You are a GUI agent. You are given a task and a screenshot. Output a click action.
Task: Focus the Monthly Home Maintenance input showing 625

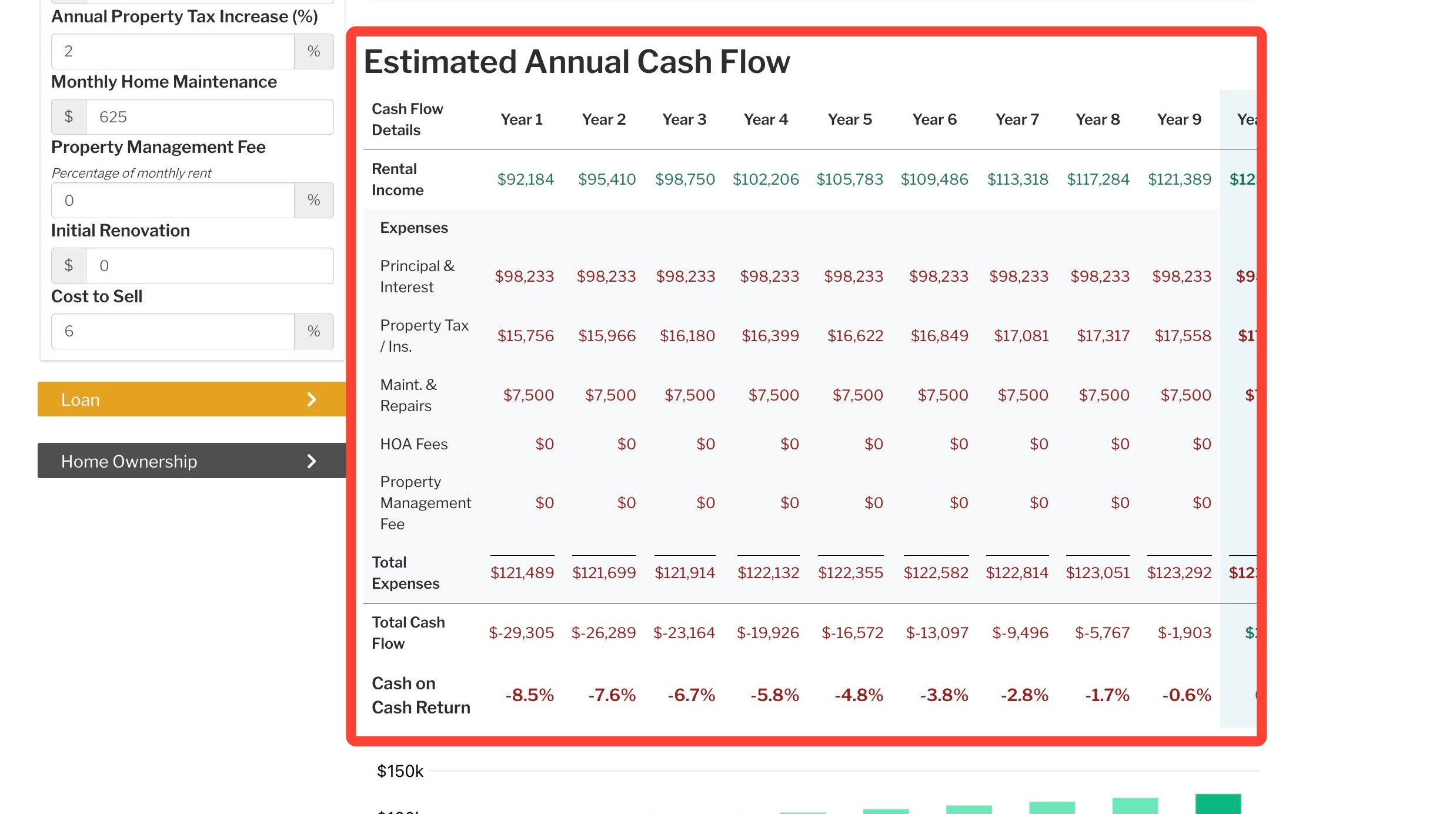pyautogui.click(x=210, y=116)
